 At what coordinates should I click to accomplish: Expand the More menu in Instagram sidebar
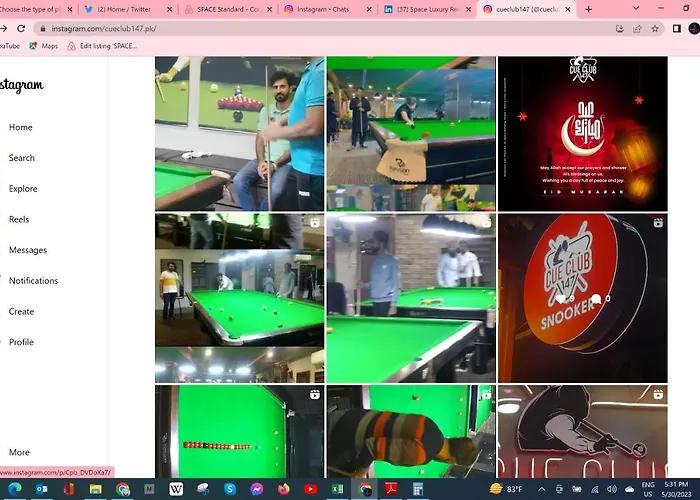pos(19,452)
